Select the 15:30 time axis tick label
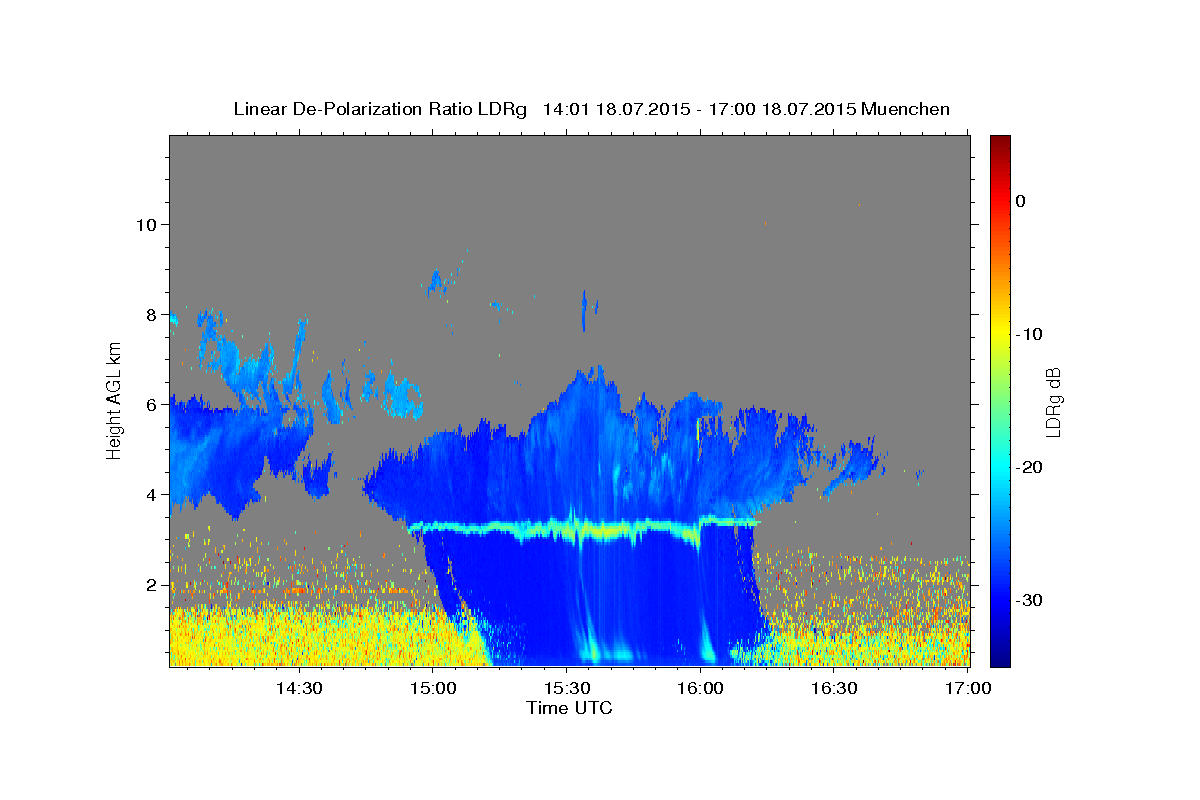This screenshot has width=1200, height=800. 566,688
